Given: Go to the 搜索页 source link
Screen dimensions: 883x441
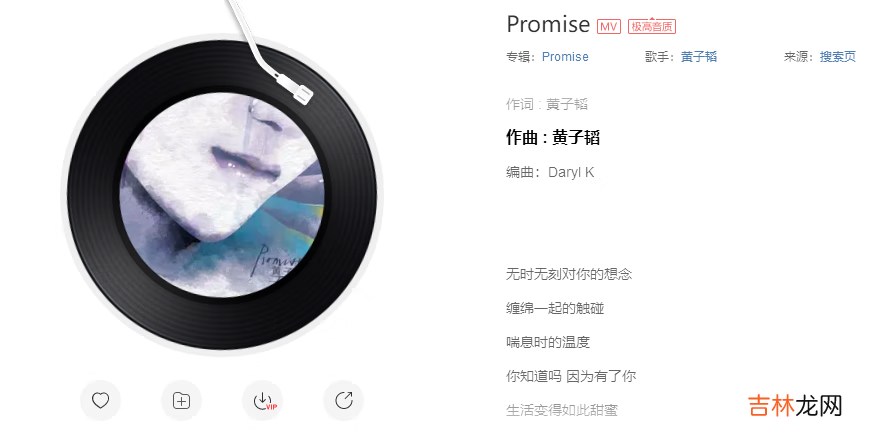Looking at the screenshot, I should point(838,57).
